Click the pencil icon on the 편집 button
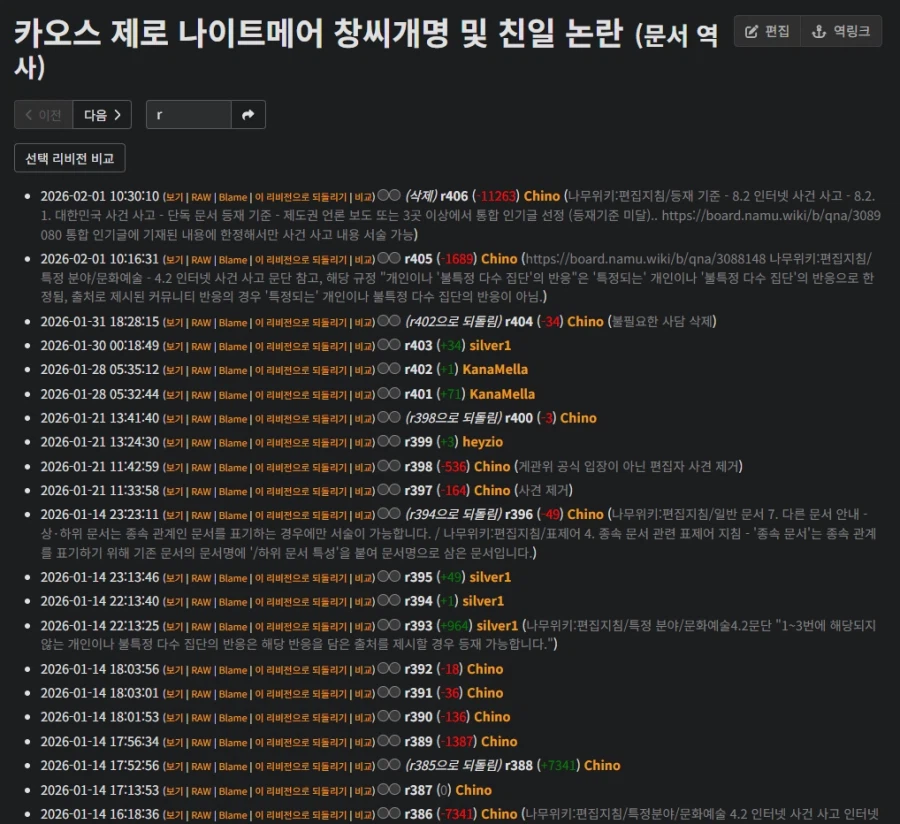The width and height of the screenshot is (900, 824). coord(753,31)
